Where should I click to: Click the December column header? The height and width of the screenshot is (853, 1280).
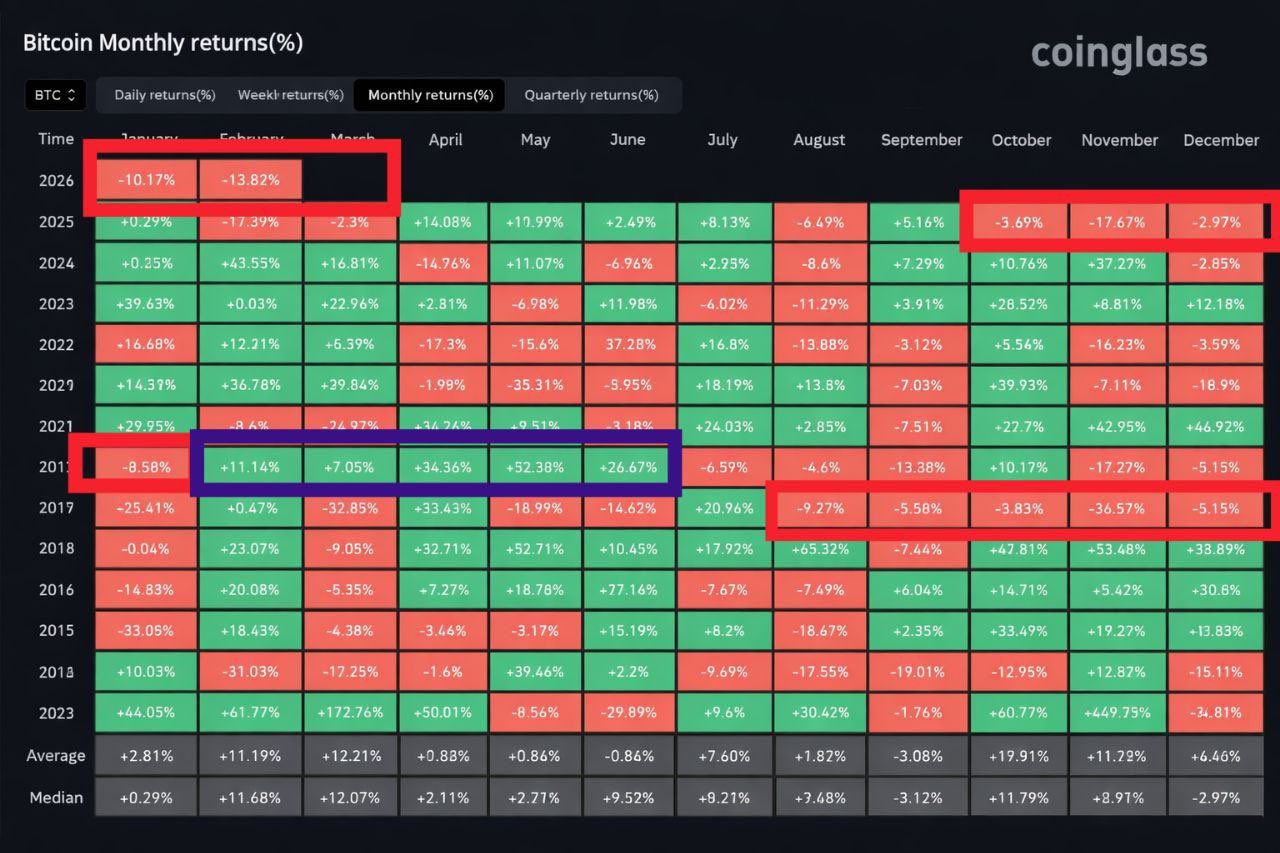coord(1221,140)
